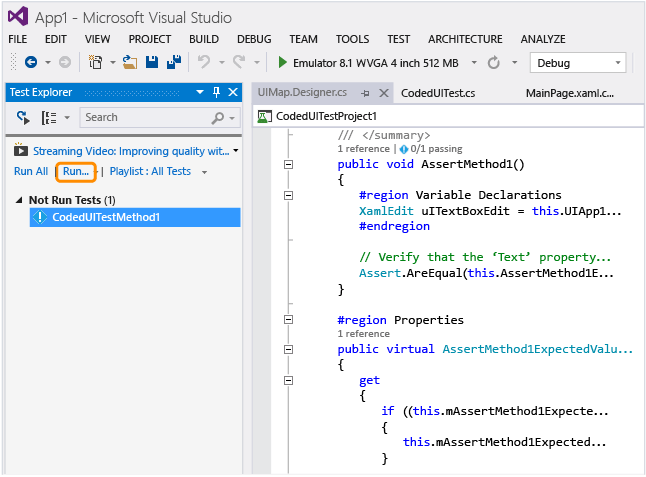Click the Redo arrow icon

(239, 63)
